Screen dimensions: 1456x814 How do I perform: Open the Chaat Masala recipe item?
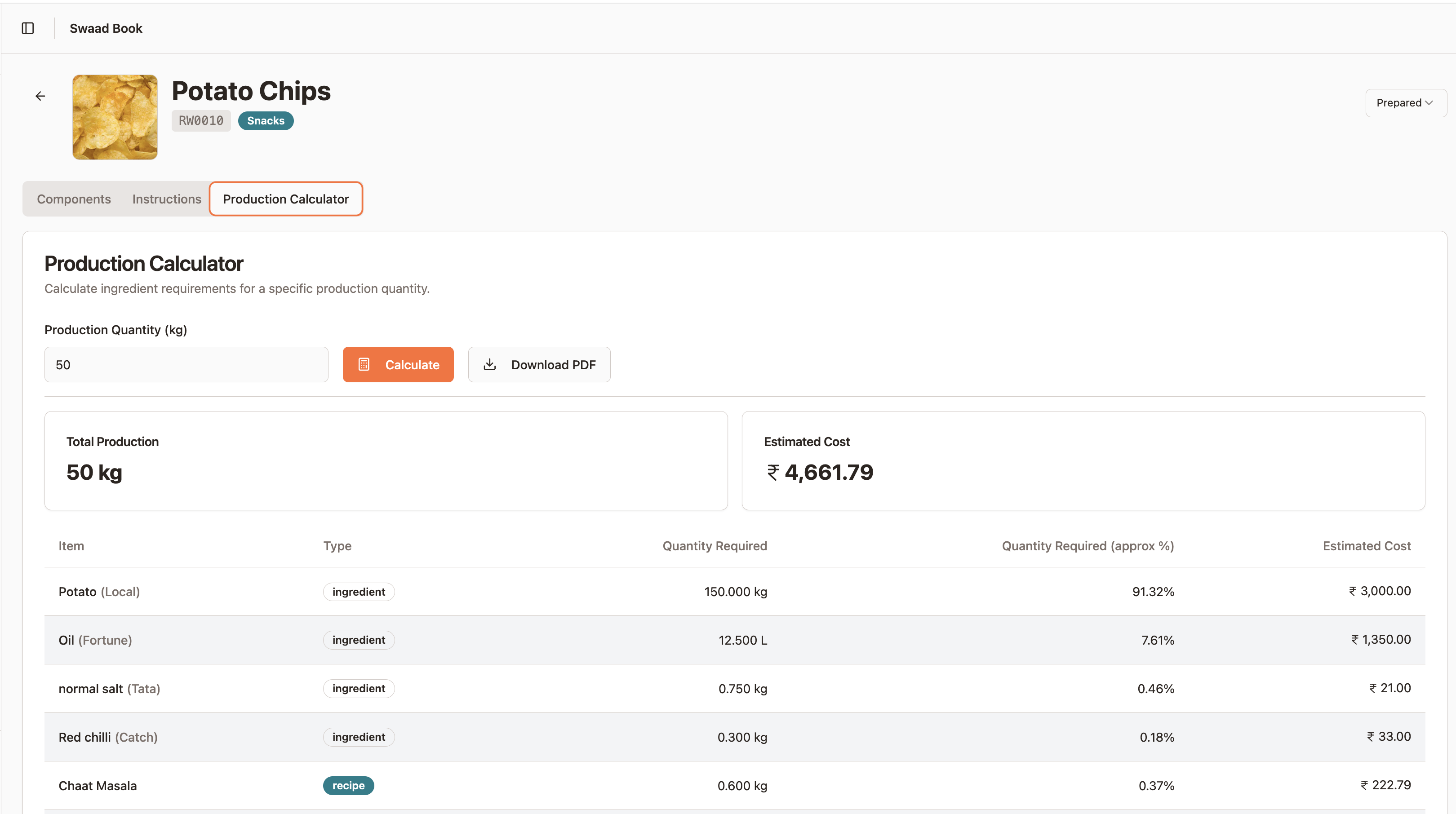(98, 786)
